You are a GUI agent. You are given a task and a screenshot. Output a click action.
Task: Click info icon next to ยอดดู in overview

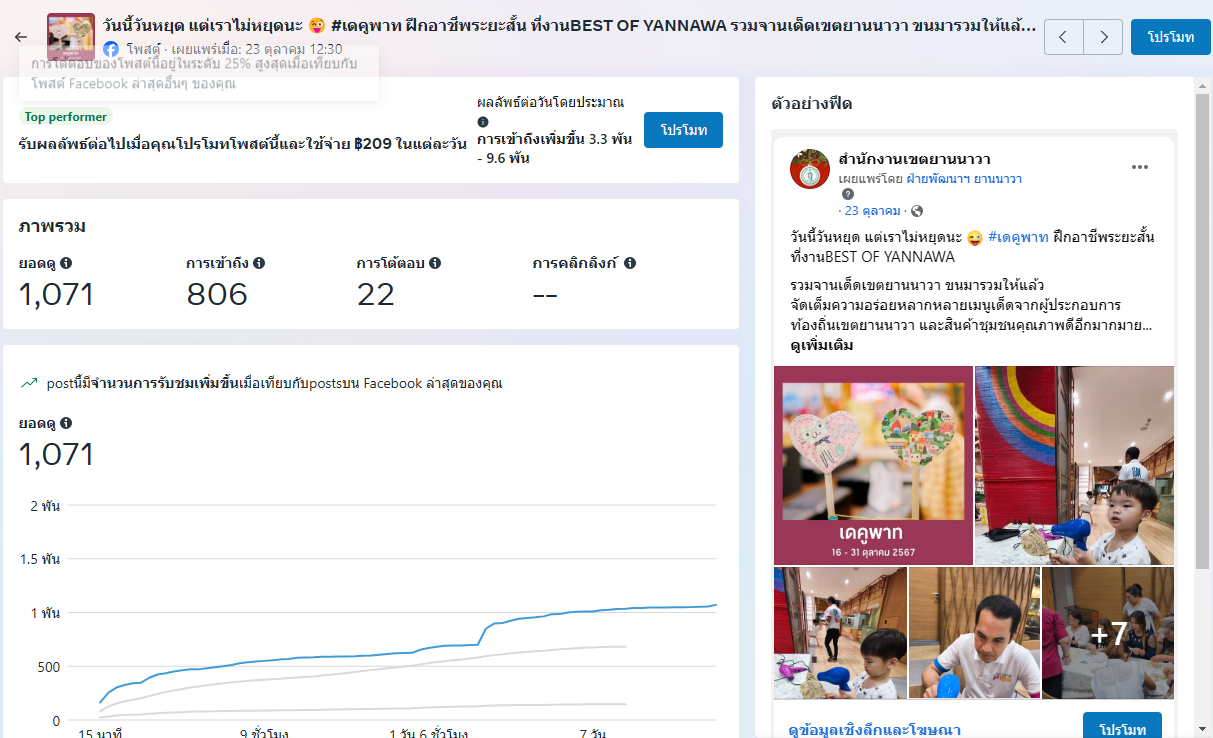pos(66,263)
